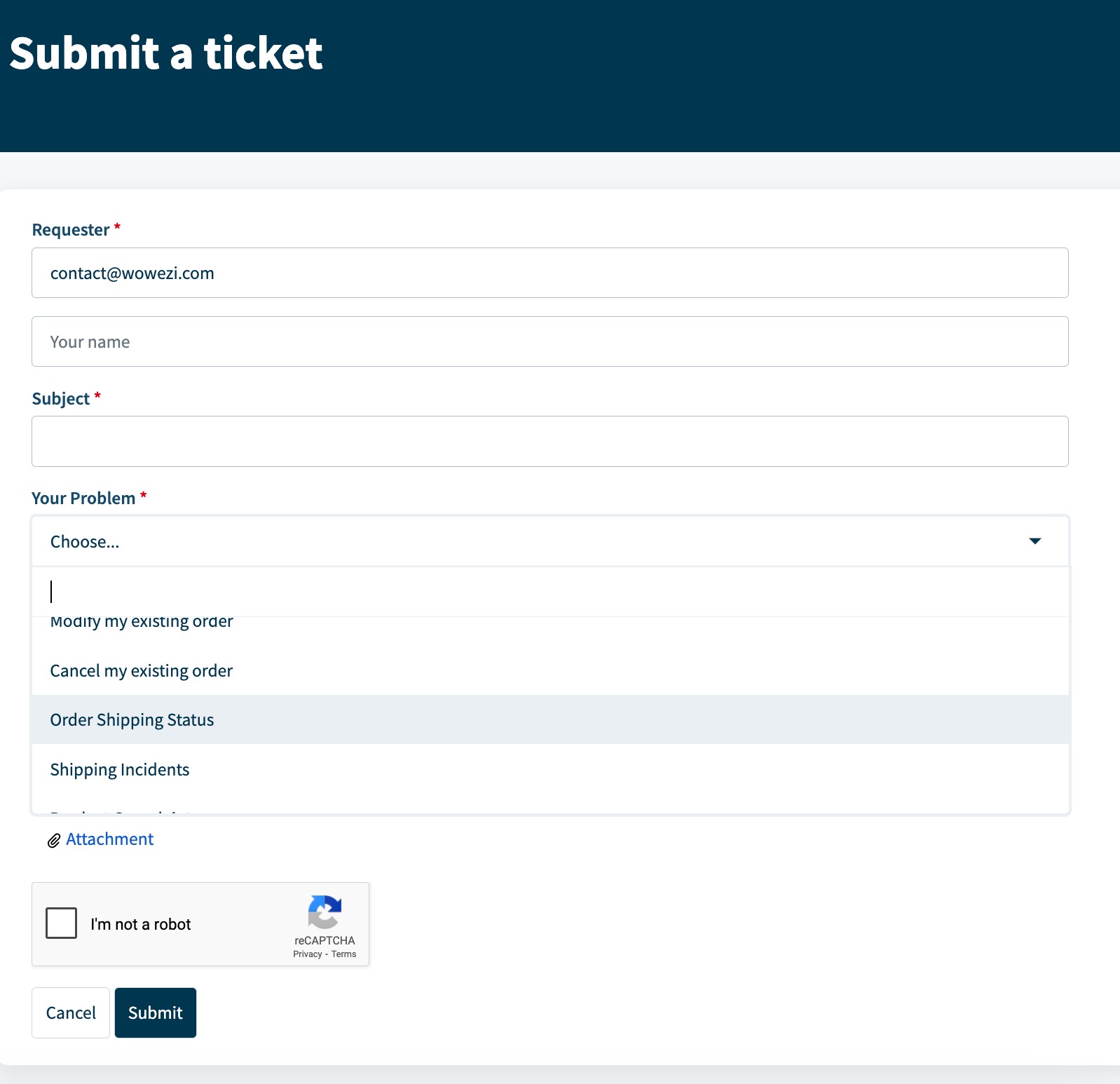Click the reCAPTCHA logo icon
The height and width of the screenshot is (1084, 1120).
tap(325, 912)
